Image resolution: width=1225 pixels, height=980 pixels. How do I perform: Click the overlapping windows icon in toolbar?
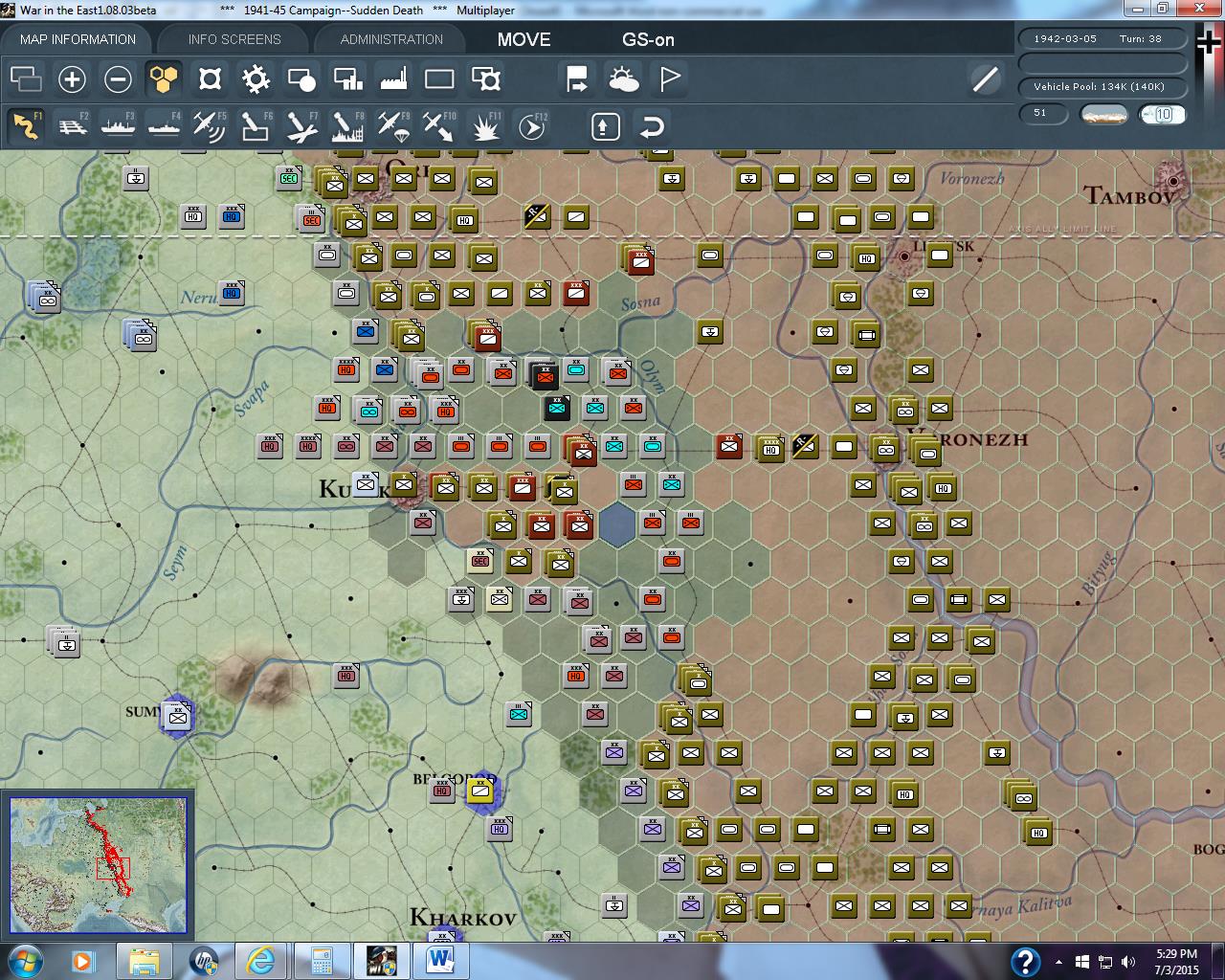(x=26, y=79)
